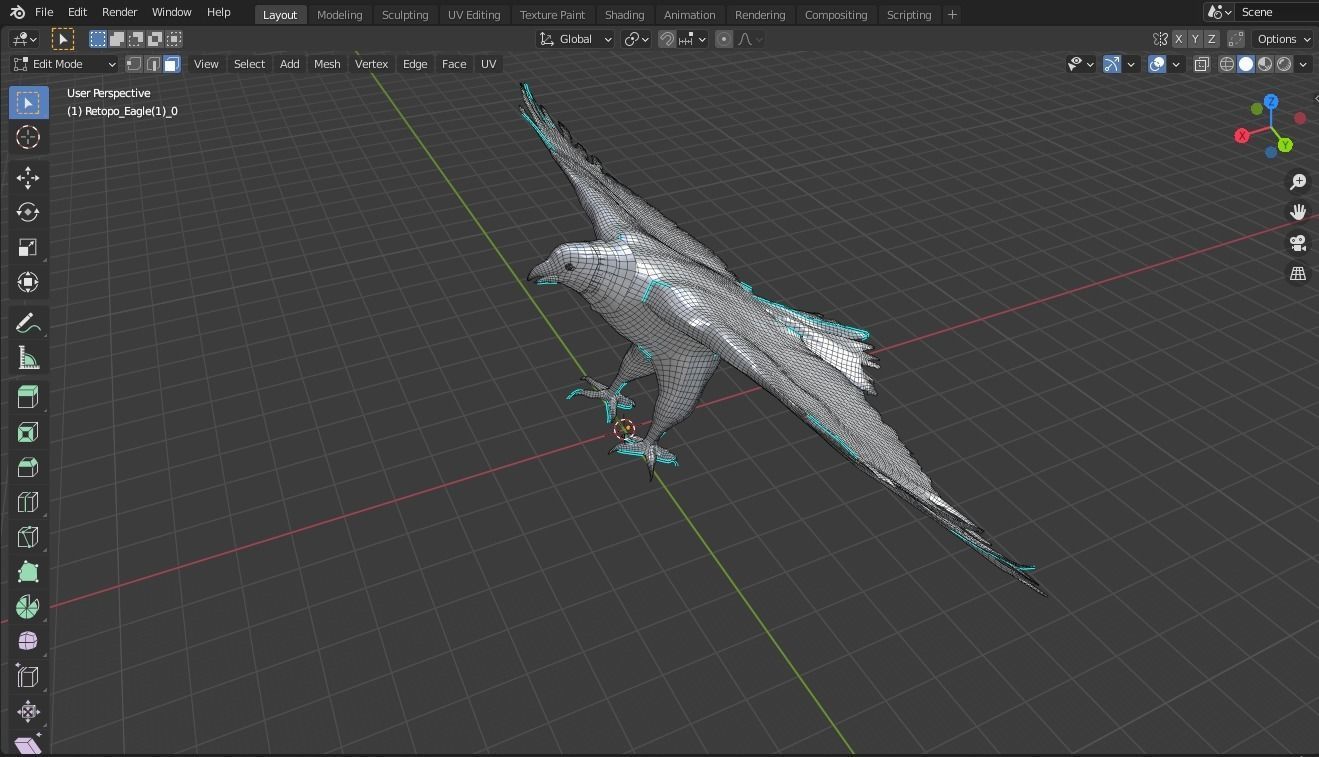Open the File menu
The image size is (1319, 757).
(44, 12)
